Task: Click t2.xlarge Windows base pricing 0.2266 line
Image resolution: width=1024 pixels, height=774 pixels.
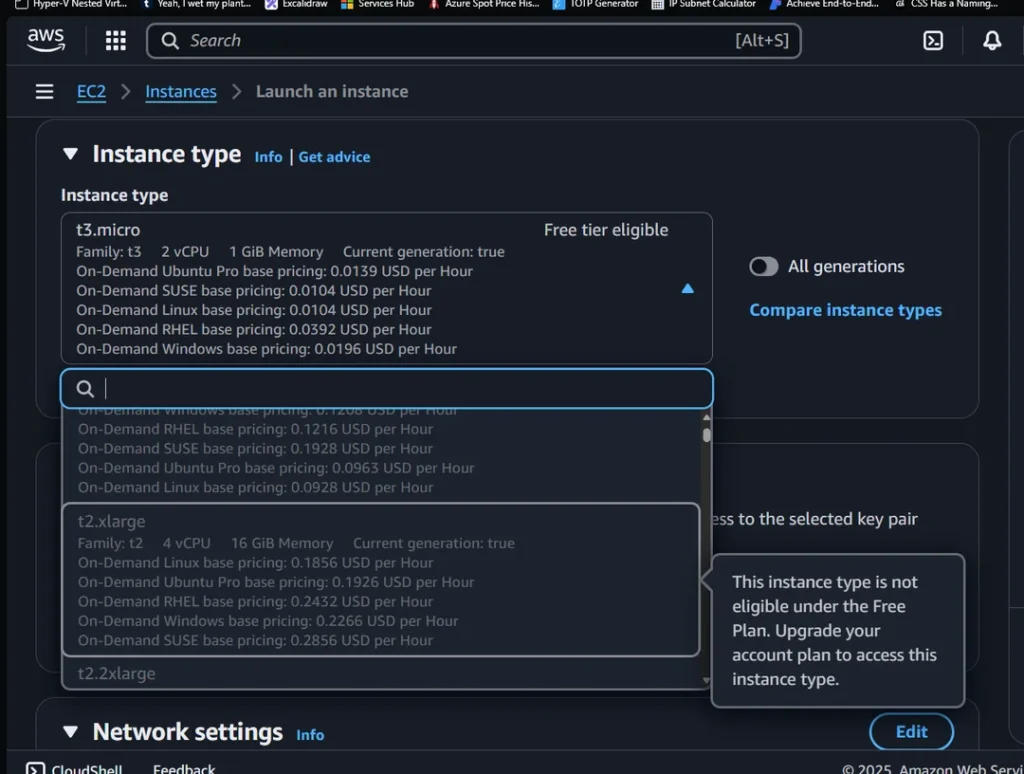Action: click(268, 621)
